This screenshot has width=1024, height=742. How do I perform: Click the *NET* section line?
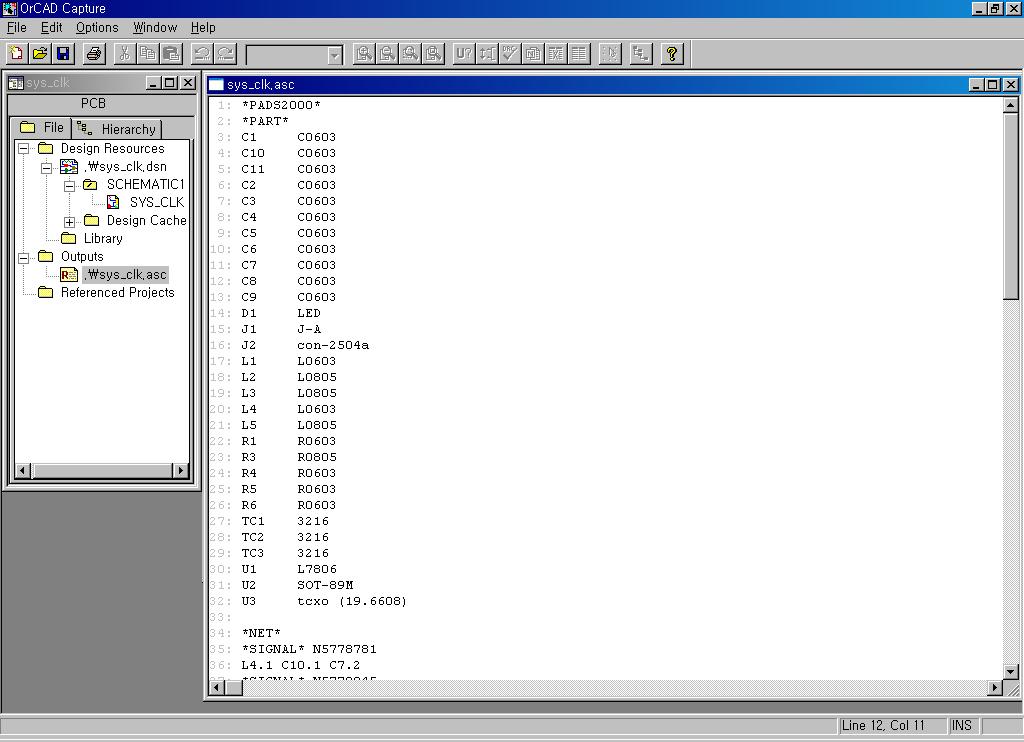point(261,633)
